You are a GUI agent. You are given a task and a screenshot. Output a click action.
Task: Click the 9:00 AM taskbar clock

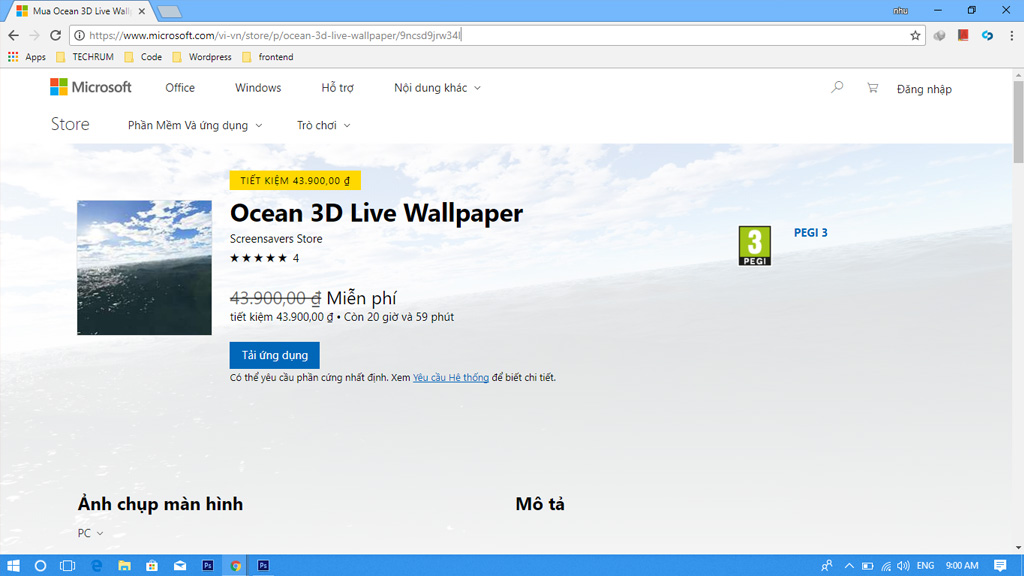(x=962, y=566)
